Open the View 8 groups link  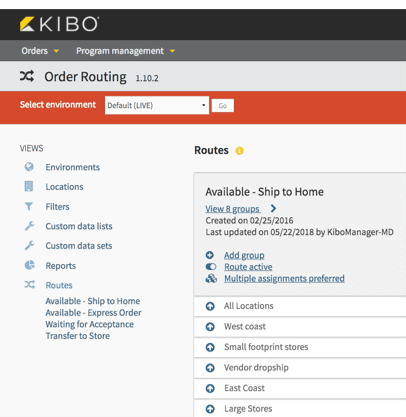[233, 209]
